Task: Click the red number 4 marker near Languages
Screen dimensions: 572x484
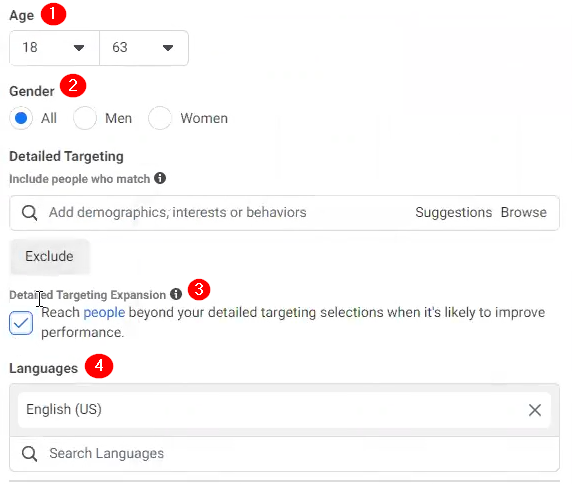Action: point(99,366)
